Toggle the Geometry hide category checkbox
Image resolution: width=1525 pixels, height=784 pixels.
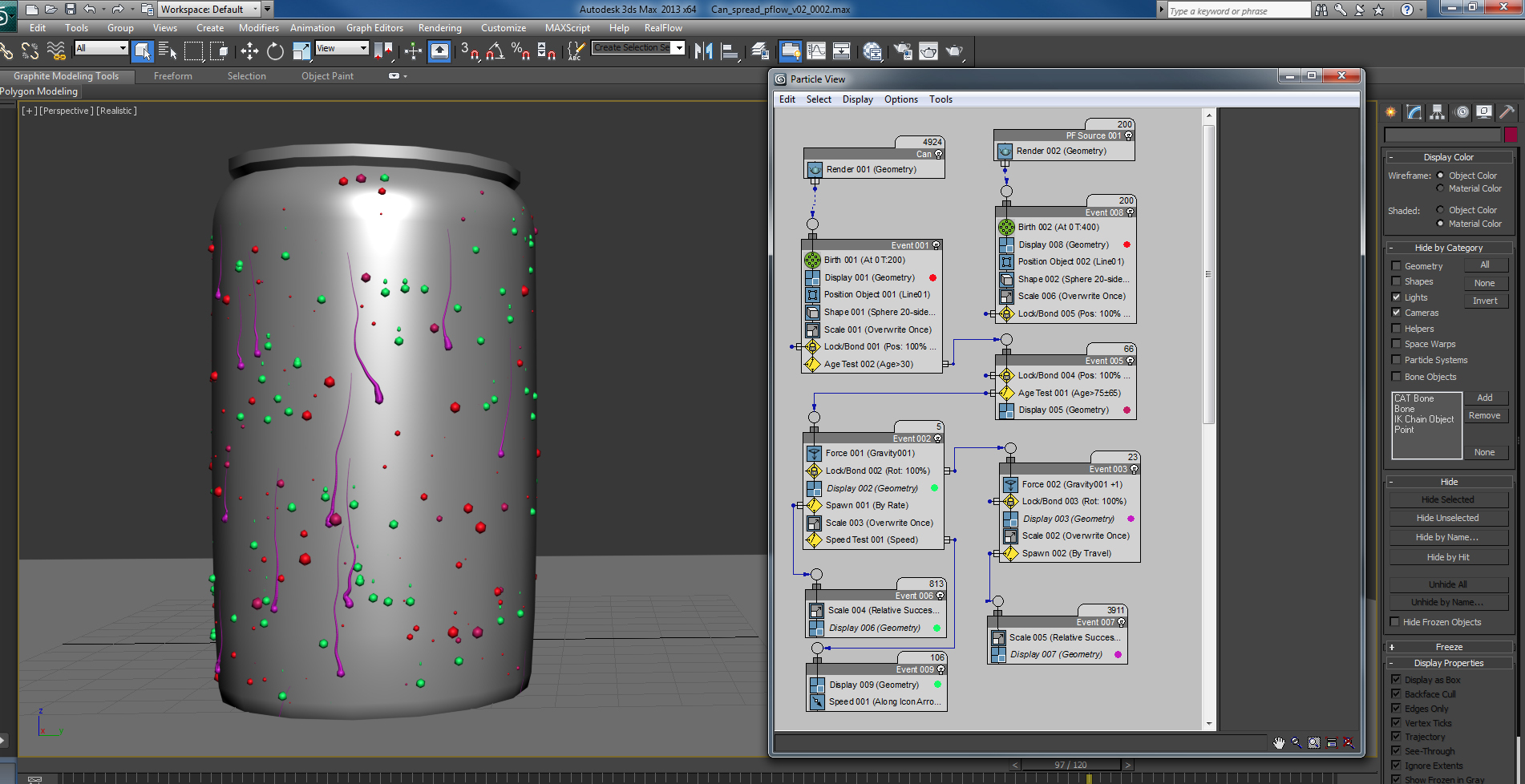1396,266
